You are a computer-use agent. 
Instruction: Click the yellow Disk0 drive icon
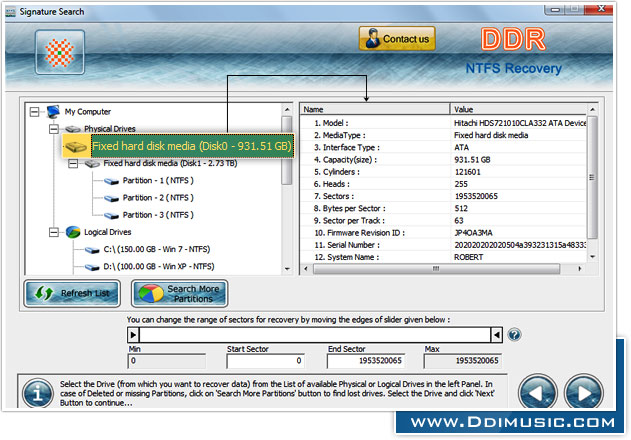coord(76,146)
